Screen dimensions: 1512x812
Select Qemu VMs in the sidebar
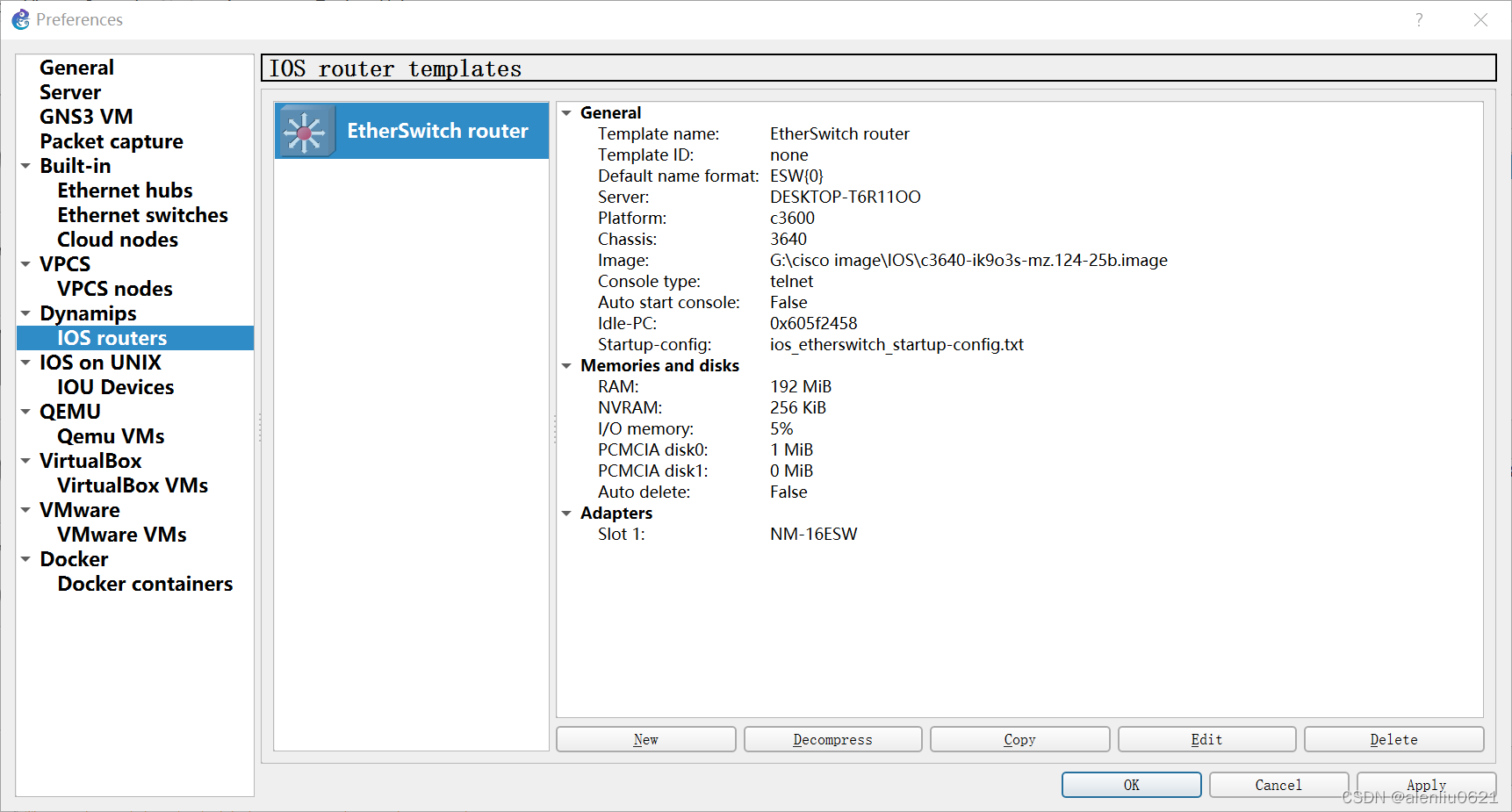pos(111,436)
